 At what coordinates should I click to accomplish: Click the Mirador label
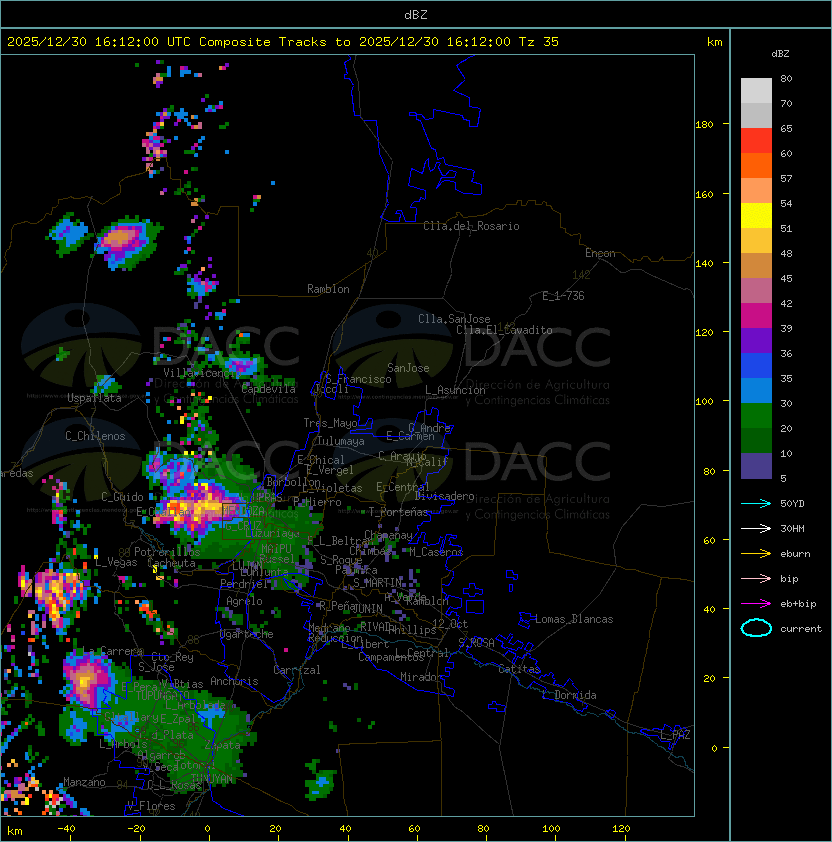(x=422, y=677)
